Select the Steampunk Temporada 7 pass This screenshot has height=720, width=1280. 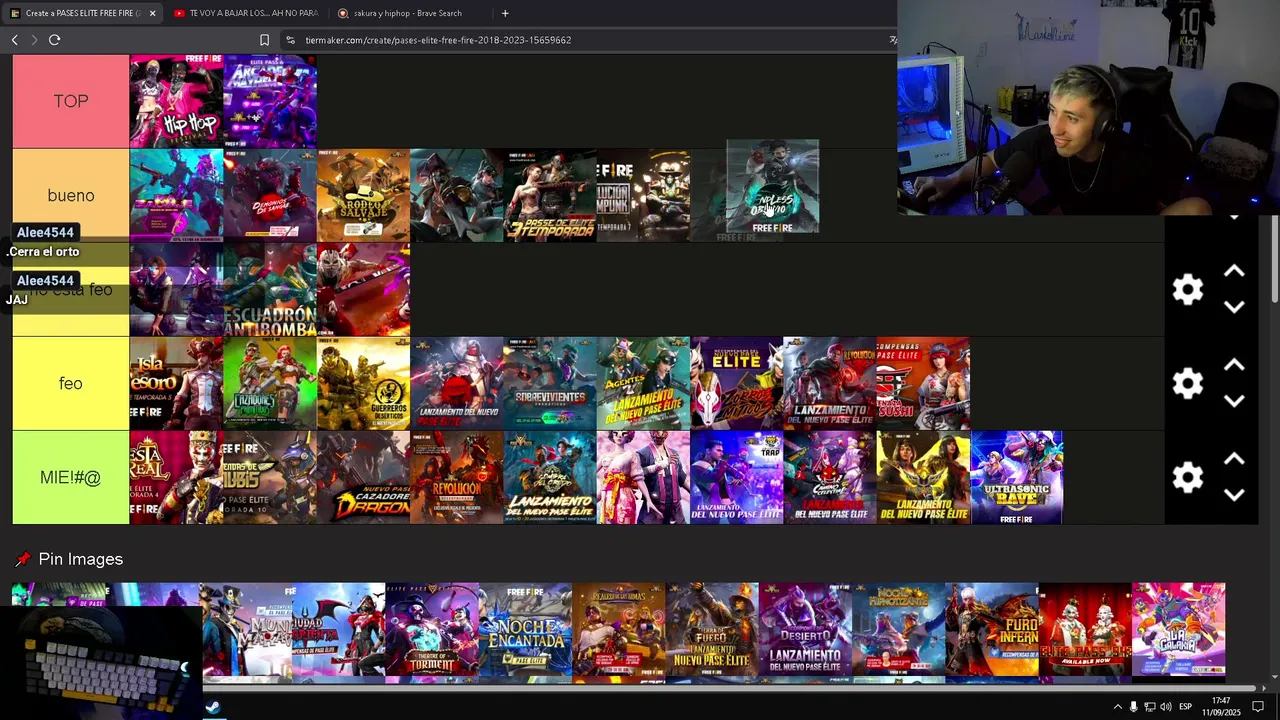coord(643,195)
